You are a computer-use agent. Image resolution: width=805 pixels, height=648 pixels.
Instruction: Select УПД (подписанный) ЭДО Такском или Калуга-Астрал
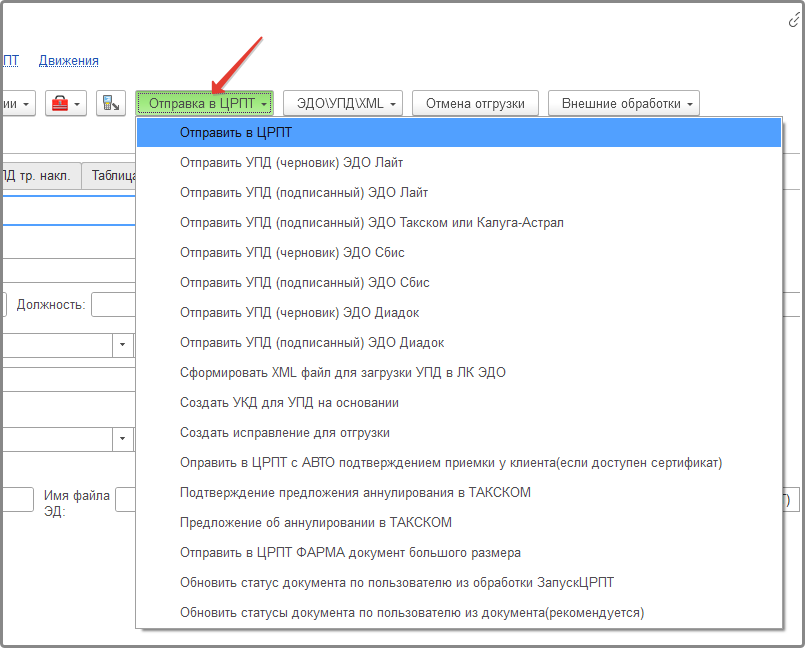(x=459, y=223)
